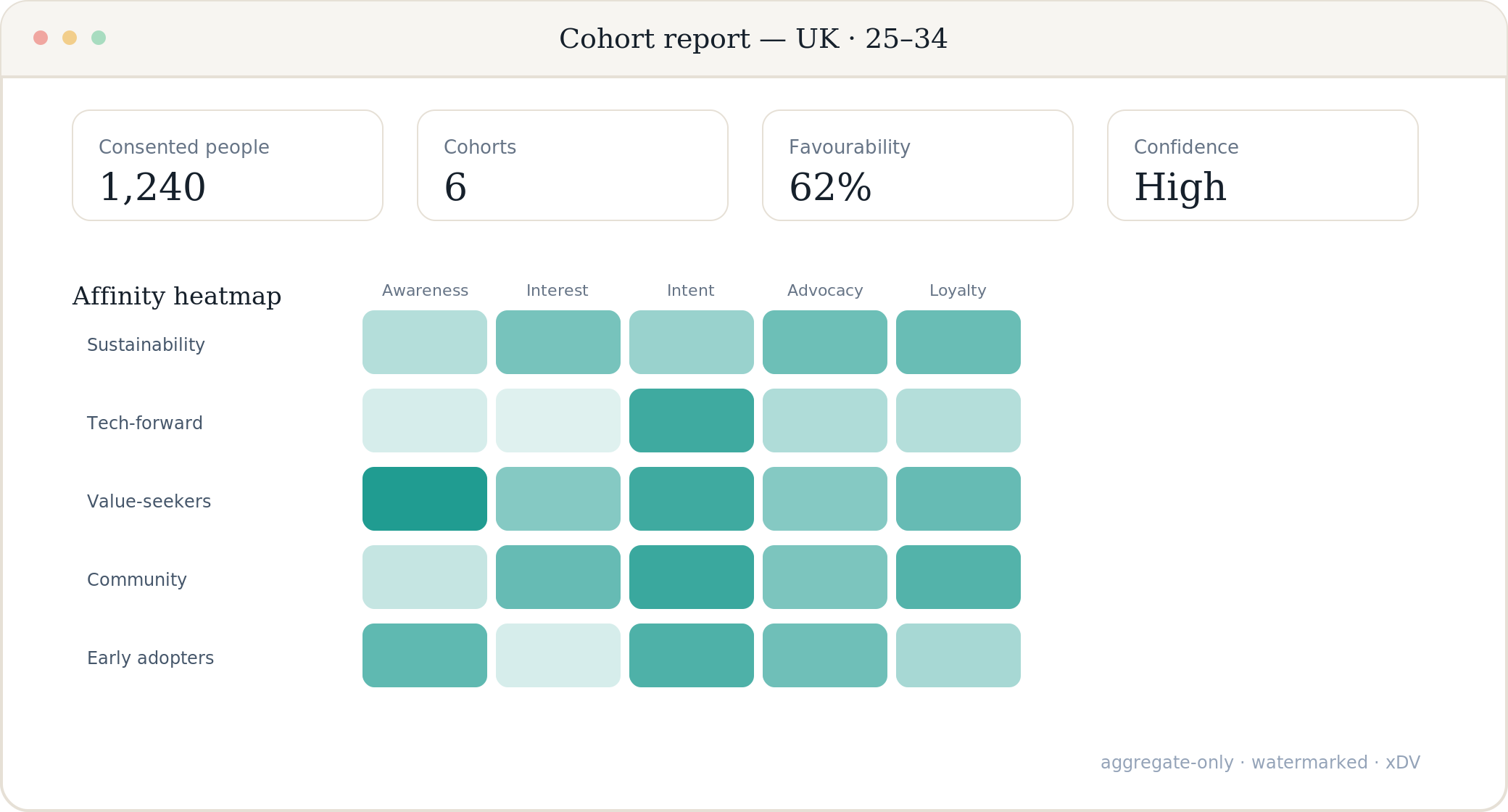Click the Affinity heatmap section heading

[x=177, y=297]
